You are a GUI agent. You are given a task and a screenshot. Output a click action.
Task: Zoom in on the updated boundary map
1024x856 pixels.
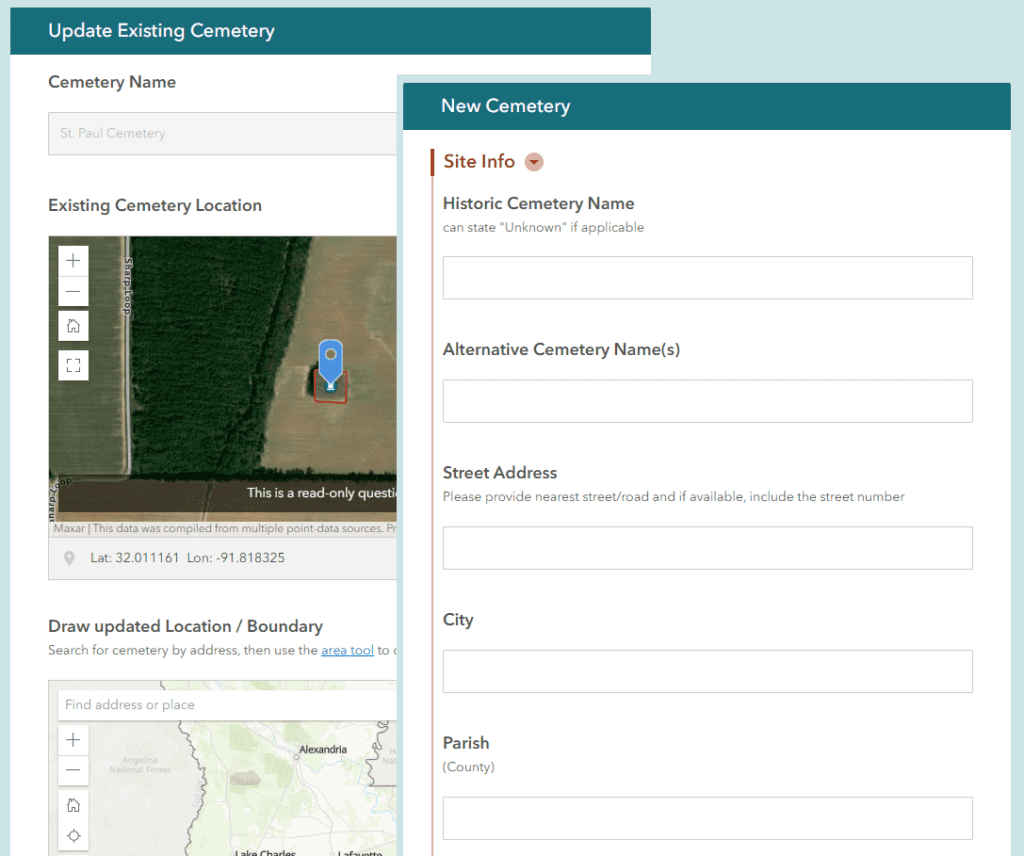[x=73, y=740]
